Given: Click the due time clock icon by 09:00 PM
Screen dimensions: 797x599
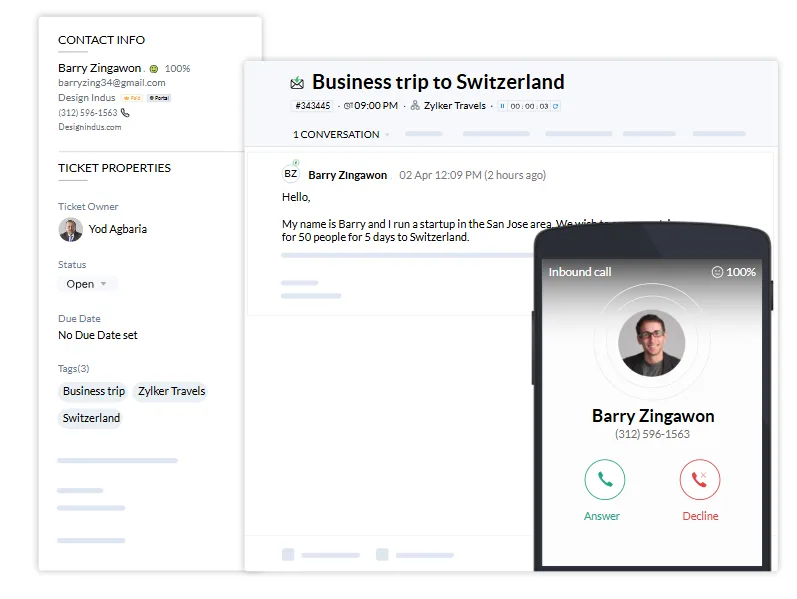Looking at the screenshot, I should tap(348, 106).
